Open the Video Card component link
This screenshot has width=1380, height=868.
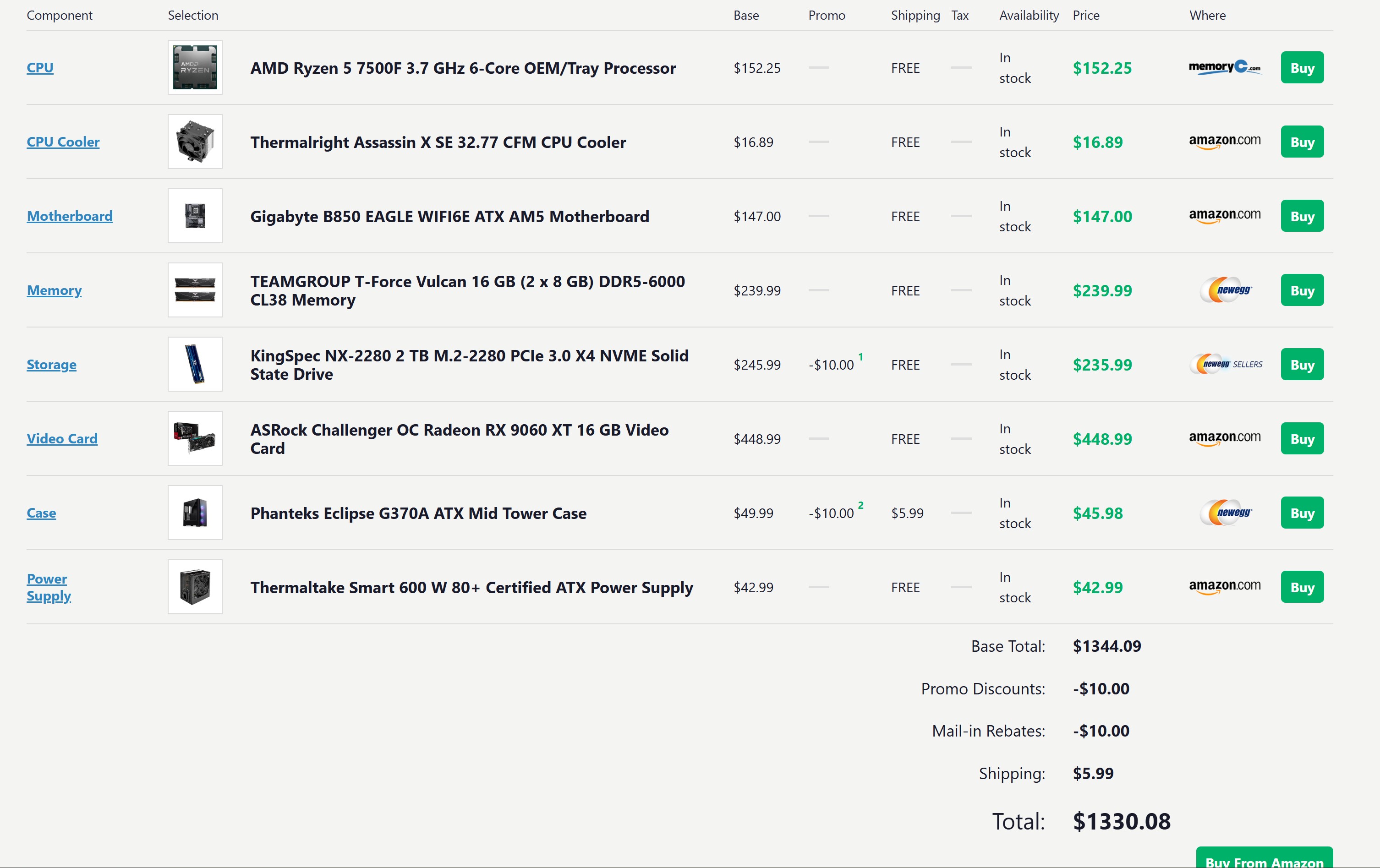pyautogui.click(x=62, y=439)
